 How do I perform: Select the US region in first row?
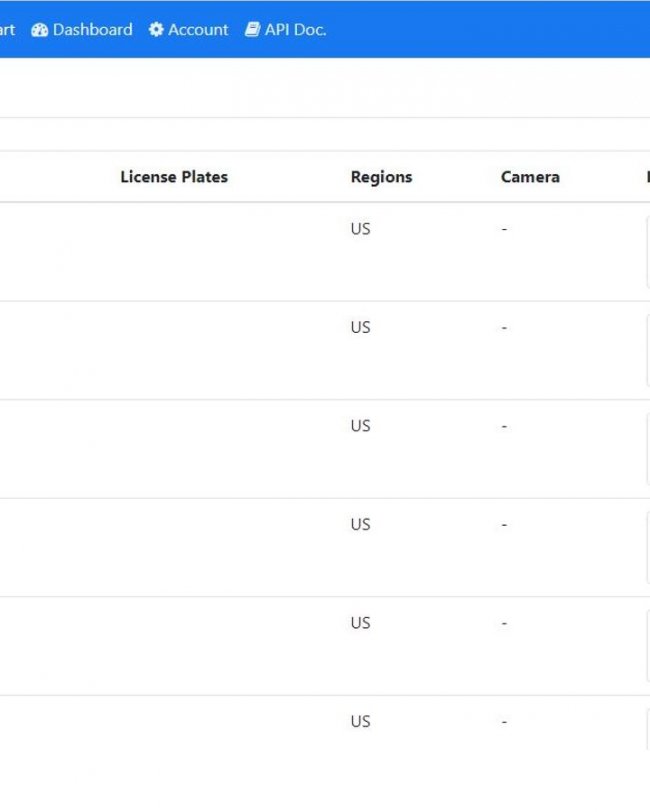click(x=360, y=229)
